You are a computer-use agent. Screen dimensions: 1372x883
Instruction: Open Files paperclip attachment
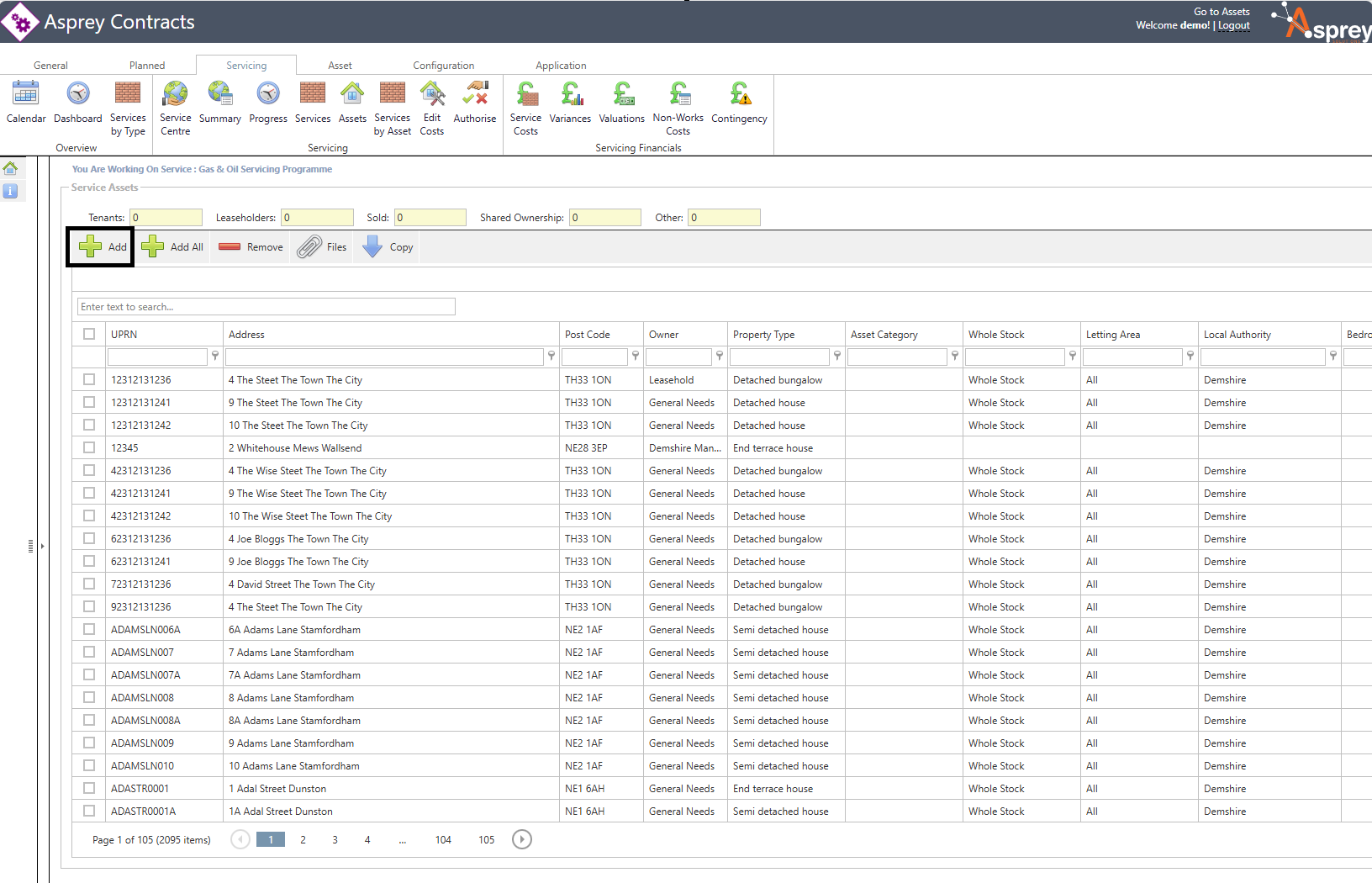tap(322, 247)
